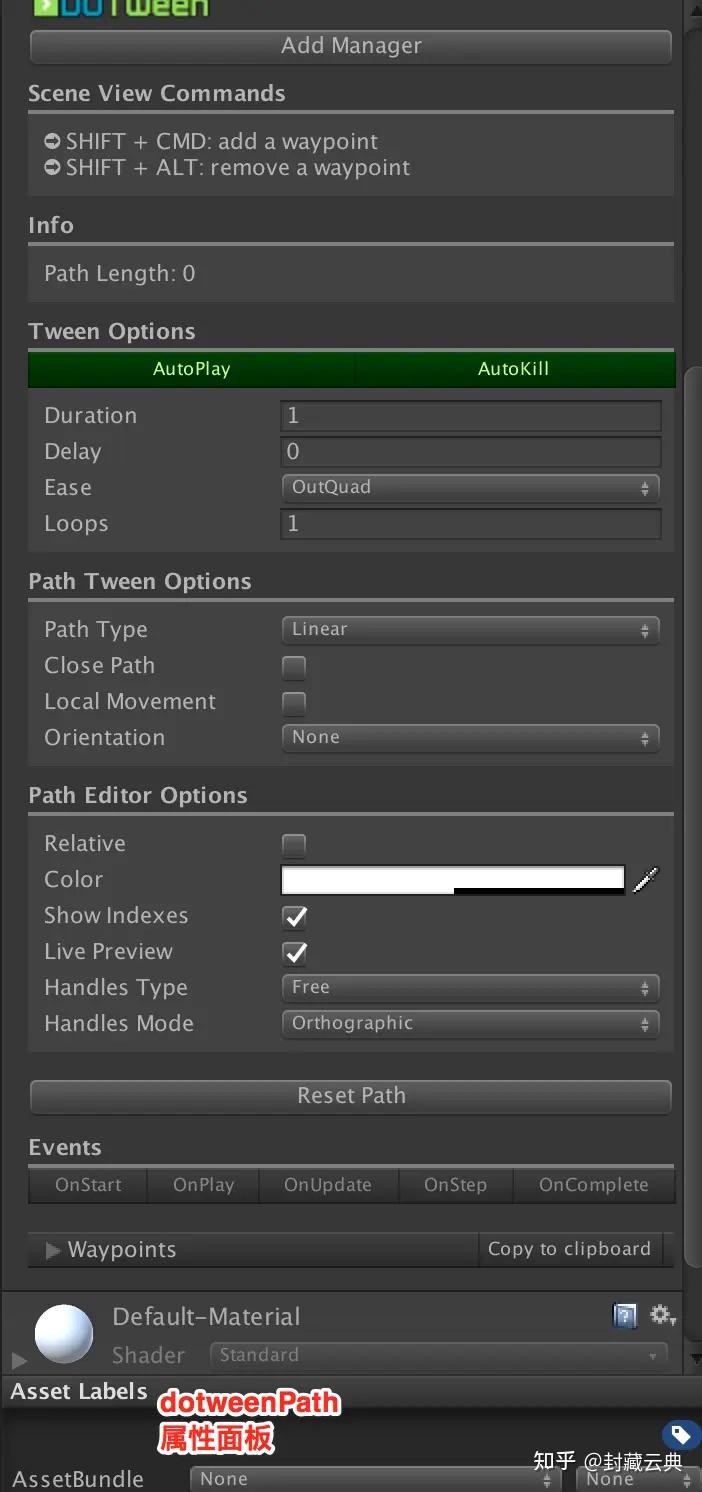
Task: Click the color eyedropper picker icon
Action: [646, 879]
